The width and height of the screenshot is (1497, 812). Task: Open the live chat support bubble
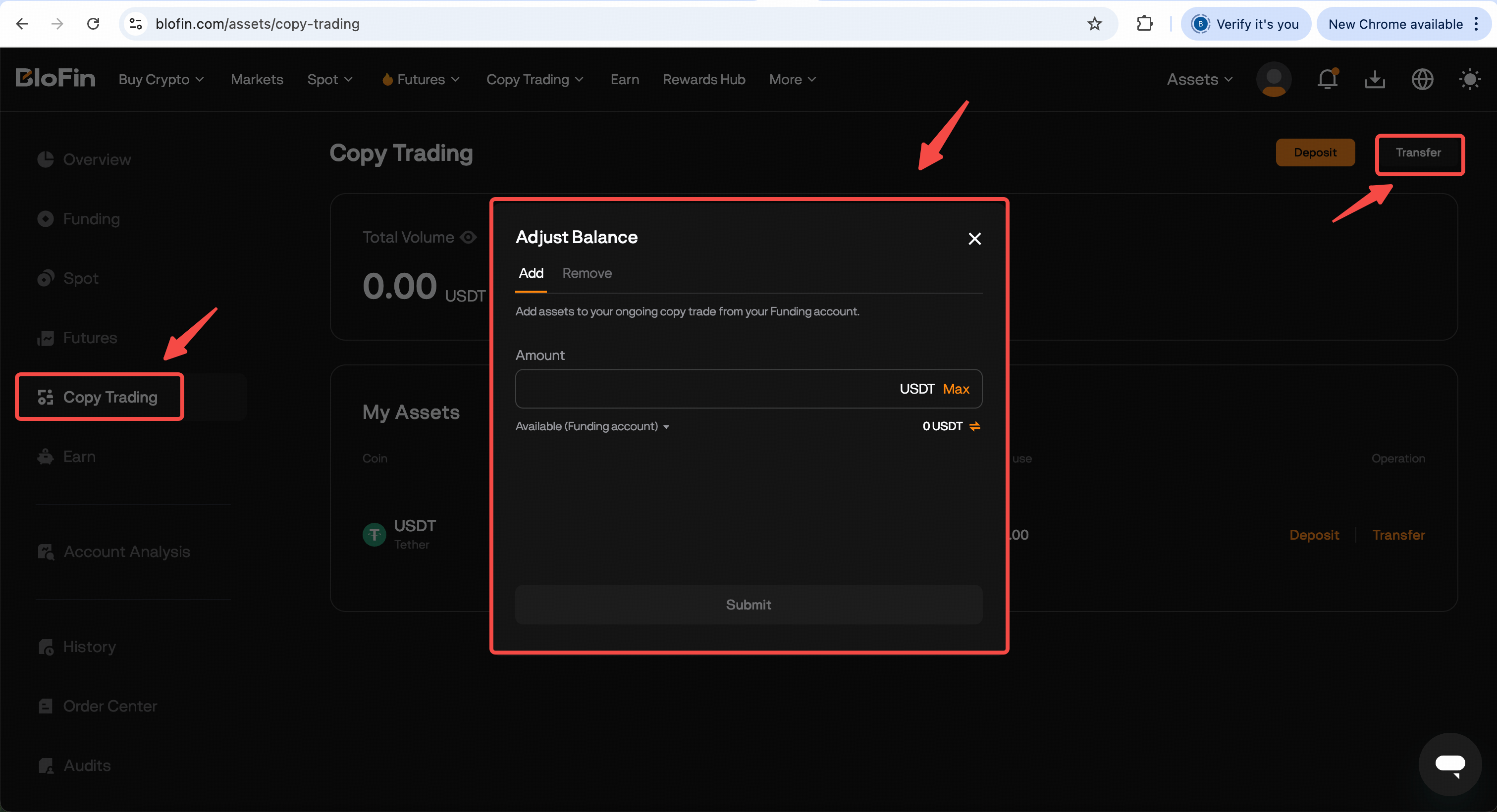click(1450, 764)
